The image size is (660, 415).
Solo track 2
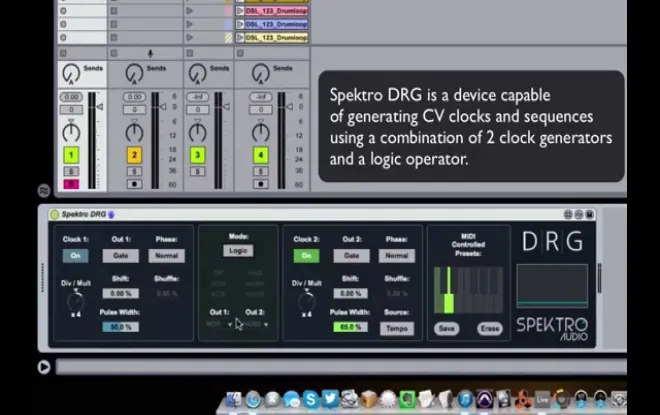(x=134, y=171)
